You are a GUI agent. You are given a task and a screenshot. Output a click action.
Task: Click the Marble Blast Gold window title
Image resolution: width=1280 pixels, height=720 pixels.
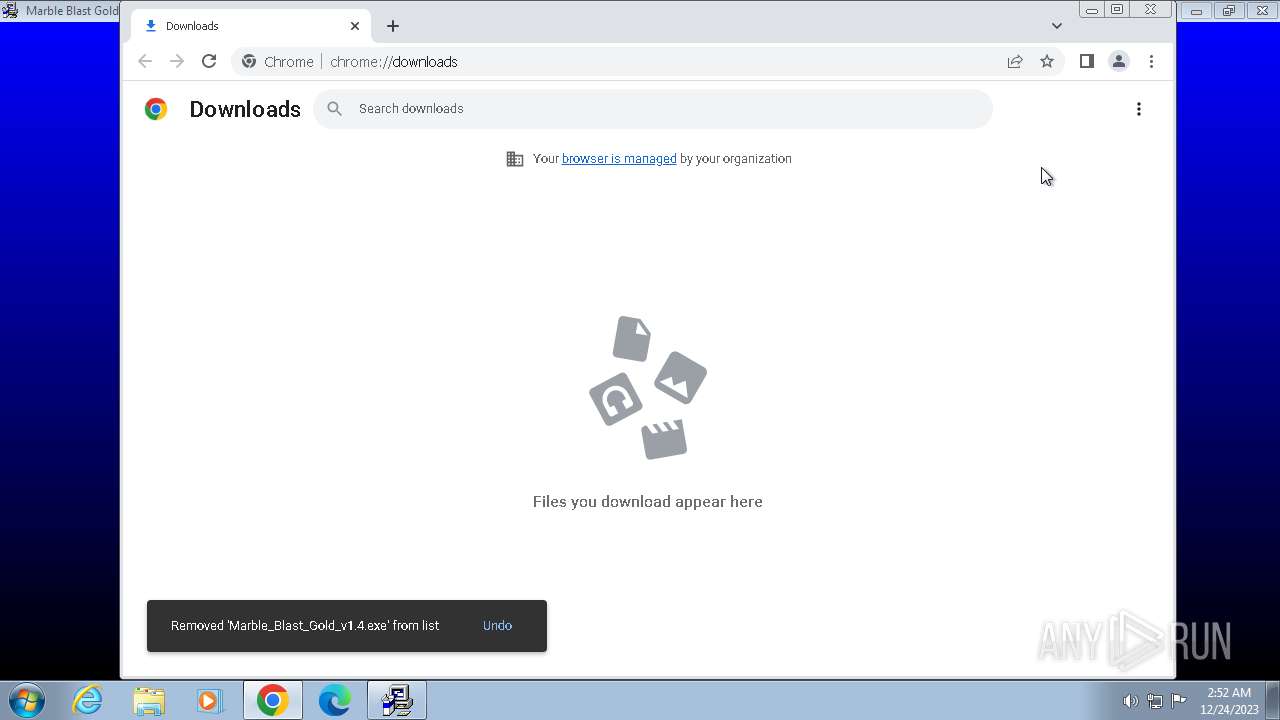[72, 10]
